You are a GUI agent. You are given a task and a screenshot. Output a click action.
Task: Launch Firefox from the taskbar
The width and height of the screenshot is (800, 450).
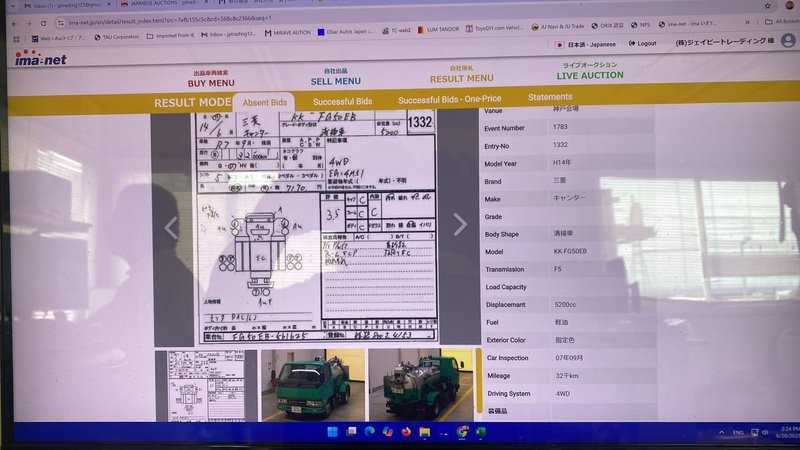tap(405, 432)
